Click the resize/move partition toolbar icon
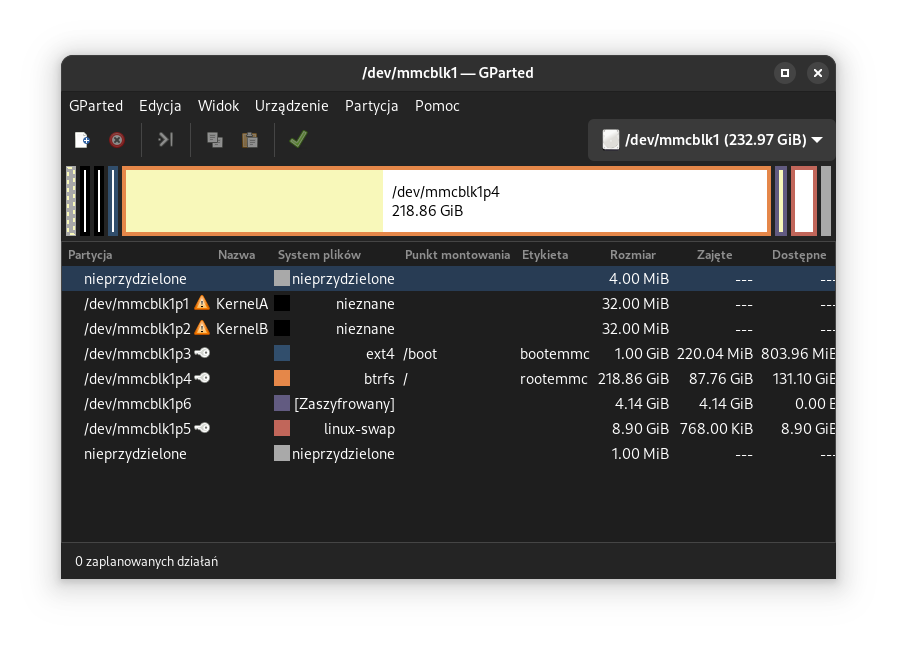The height and width of the screenshot is (646, 897). point(166,140)
